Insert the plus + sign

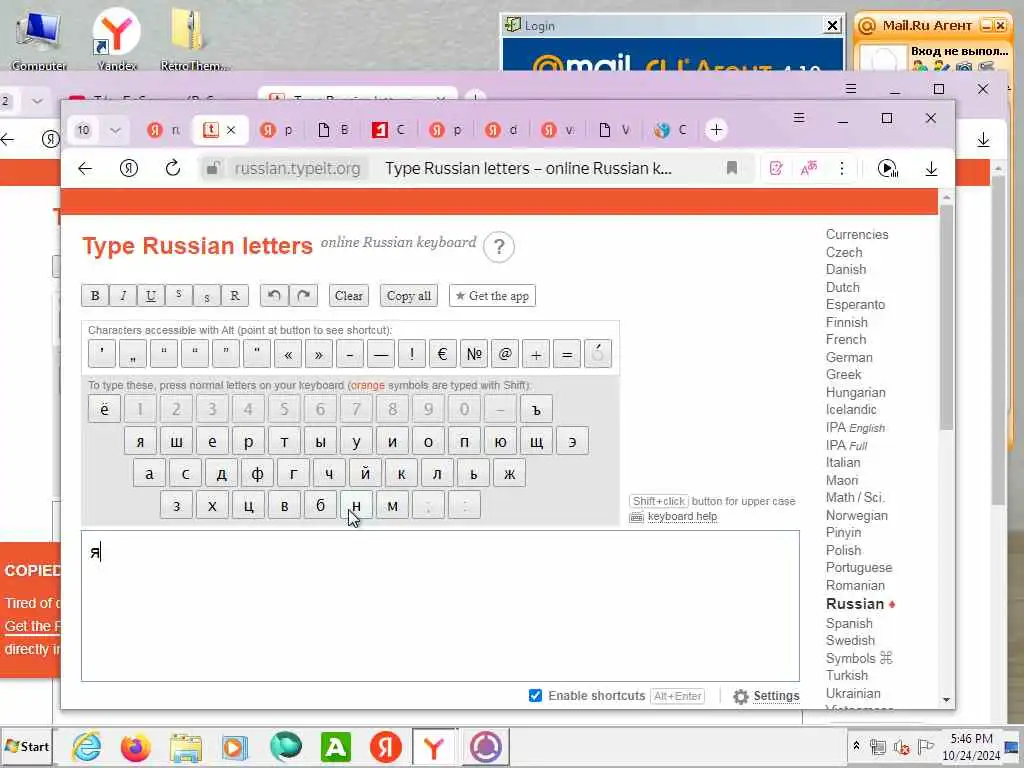coord(536,354)
